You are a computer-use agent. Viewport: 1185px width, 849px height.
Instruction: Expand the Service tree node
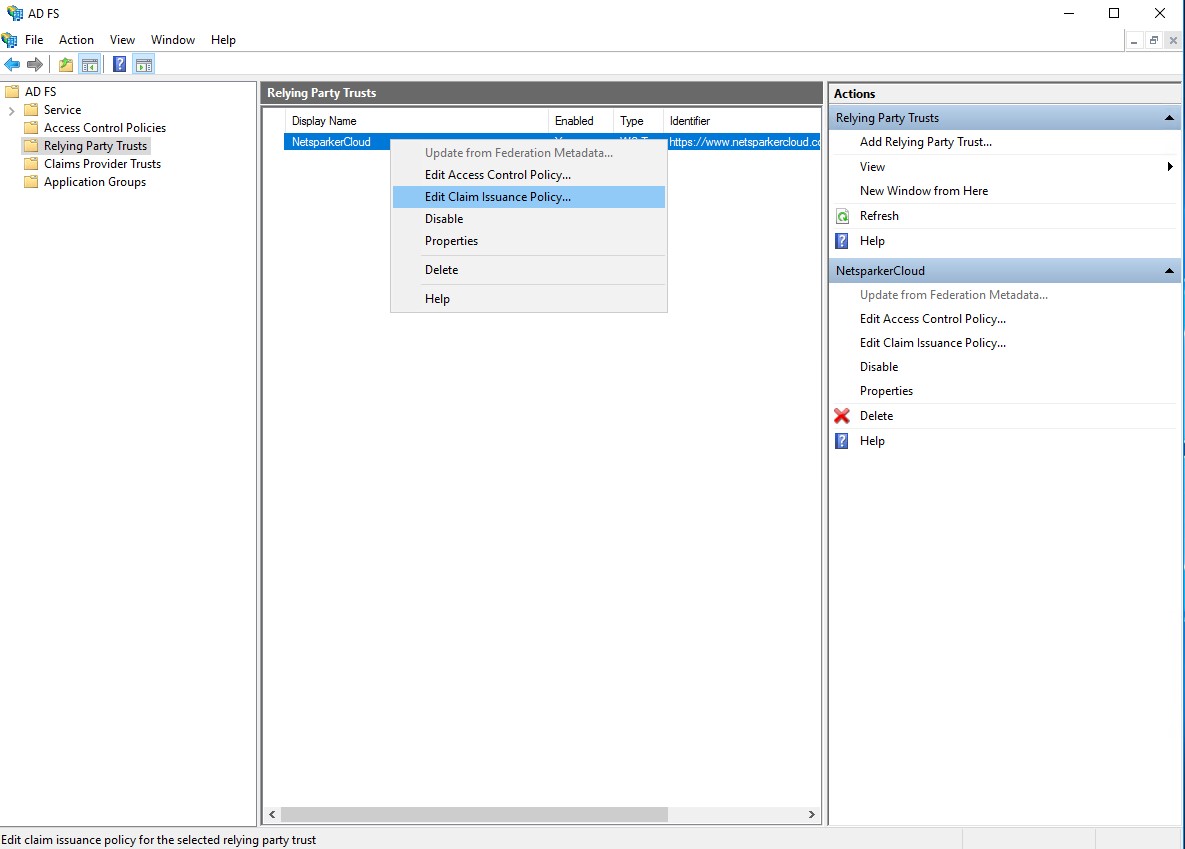coord(11,110)
